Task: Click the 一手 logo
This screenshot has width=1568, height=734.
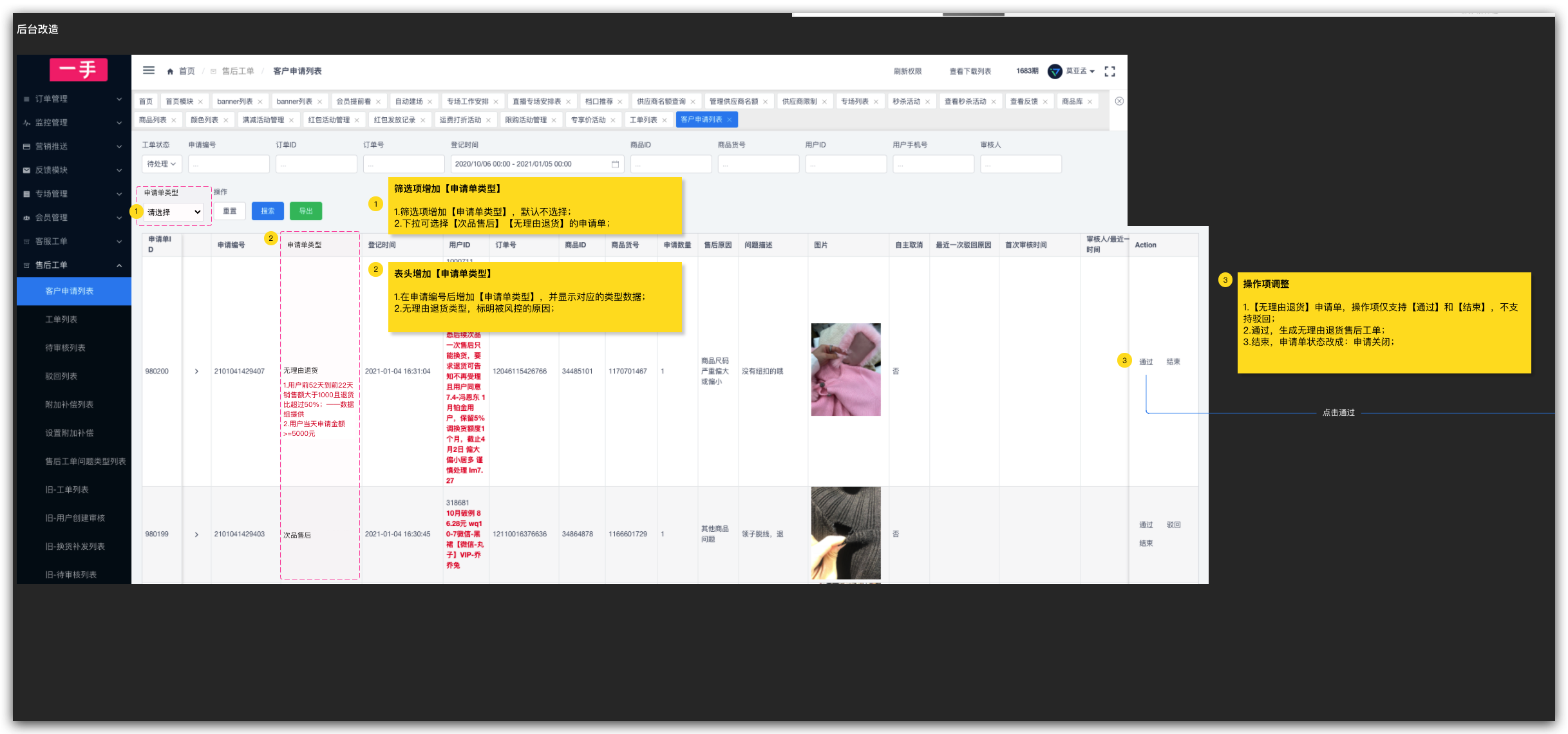Action: (x=79, y=70)
